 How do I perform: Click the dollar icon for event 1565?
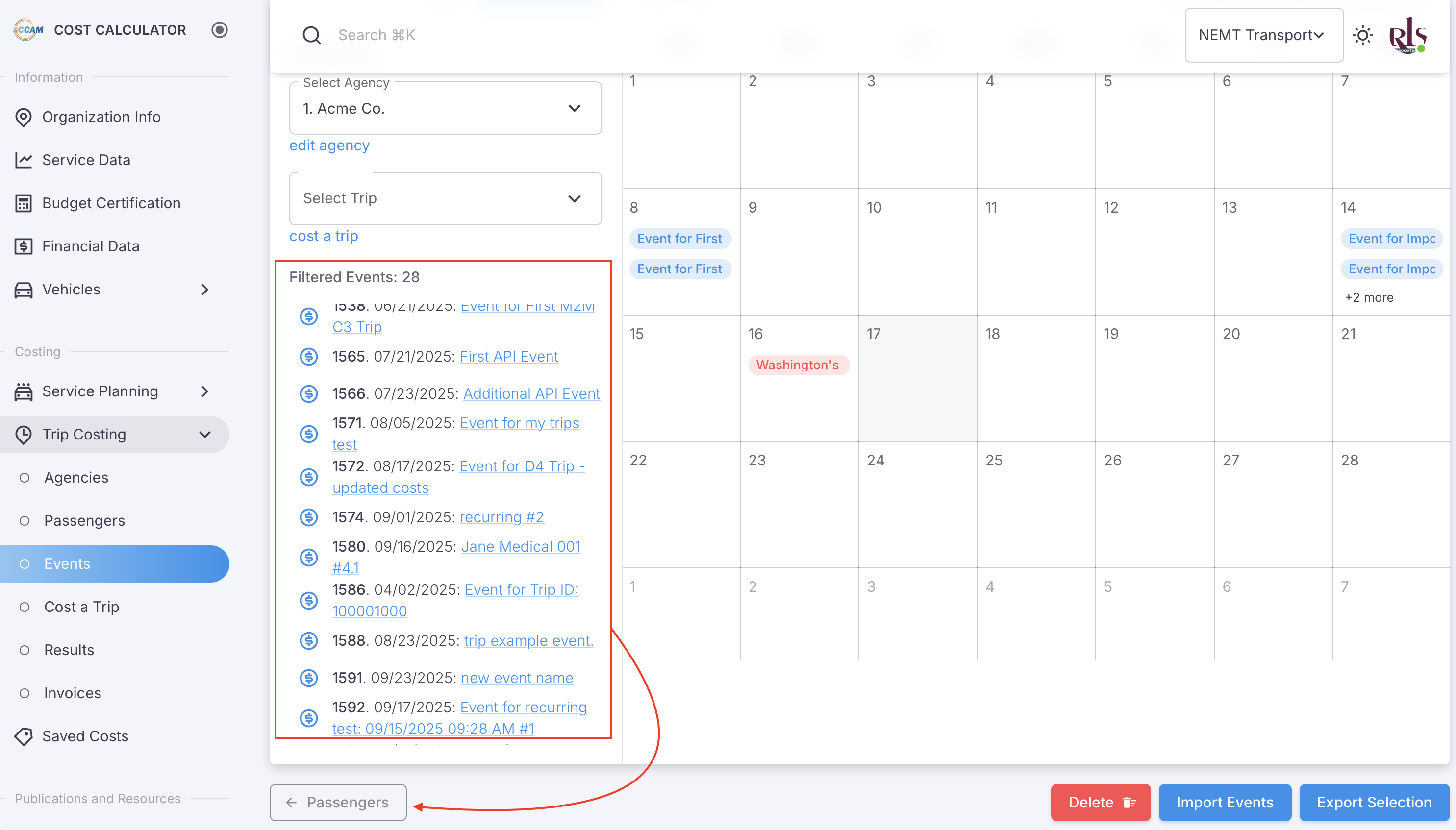pos(309,357)
